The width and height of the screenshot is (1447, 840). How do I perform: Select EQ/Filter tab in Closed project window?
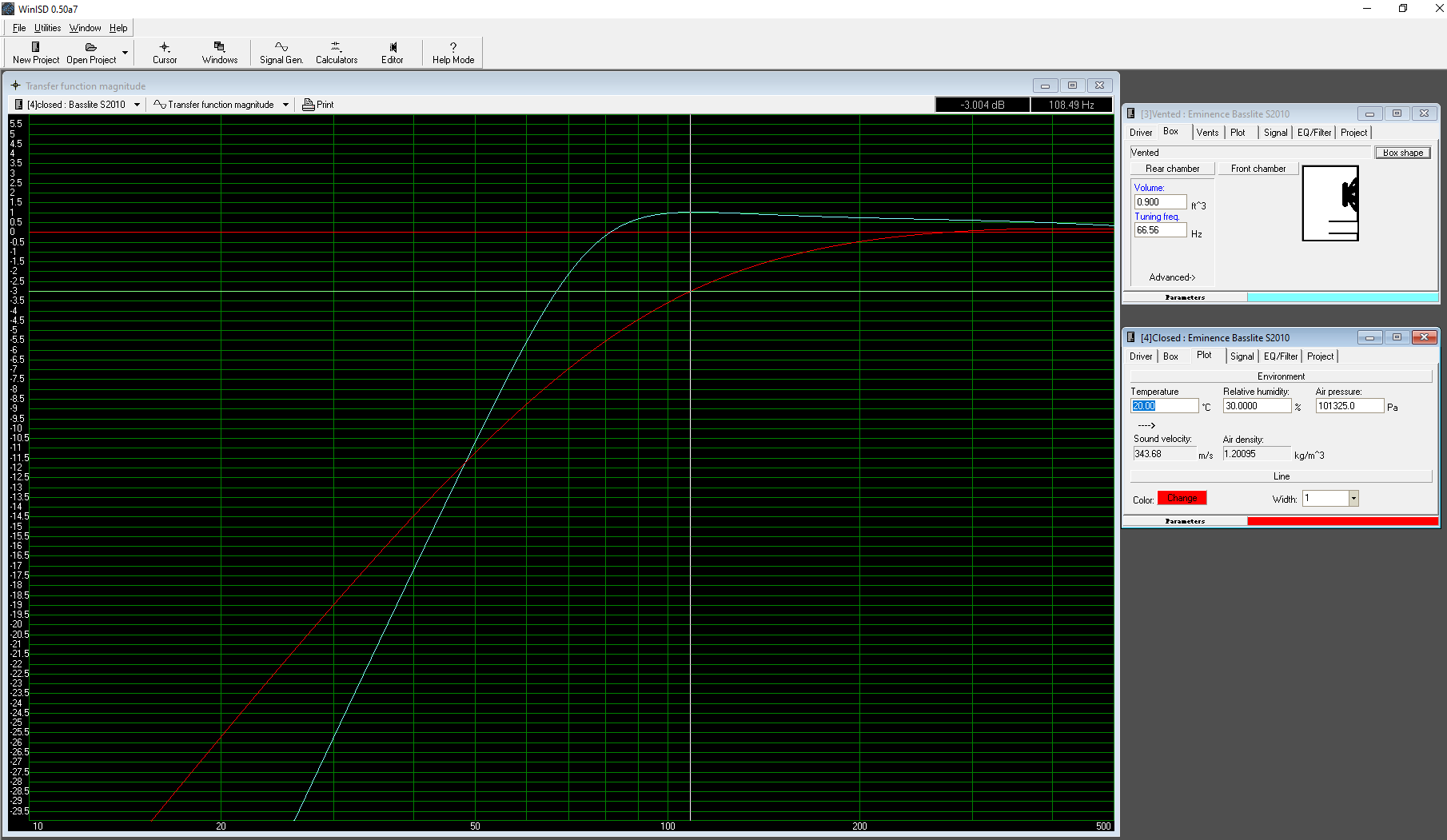click(x=1281, y=356)
